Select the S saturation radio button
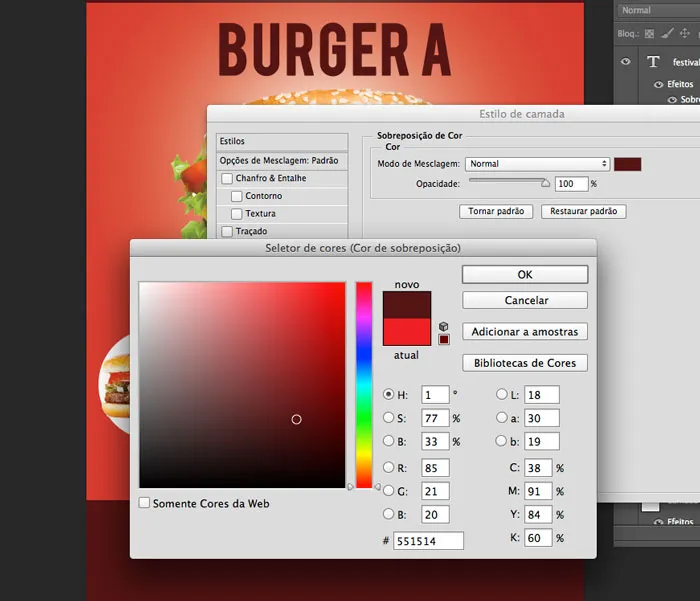 tap(388, 417)
